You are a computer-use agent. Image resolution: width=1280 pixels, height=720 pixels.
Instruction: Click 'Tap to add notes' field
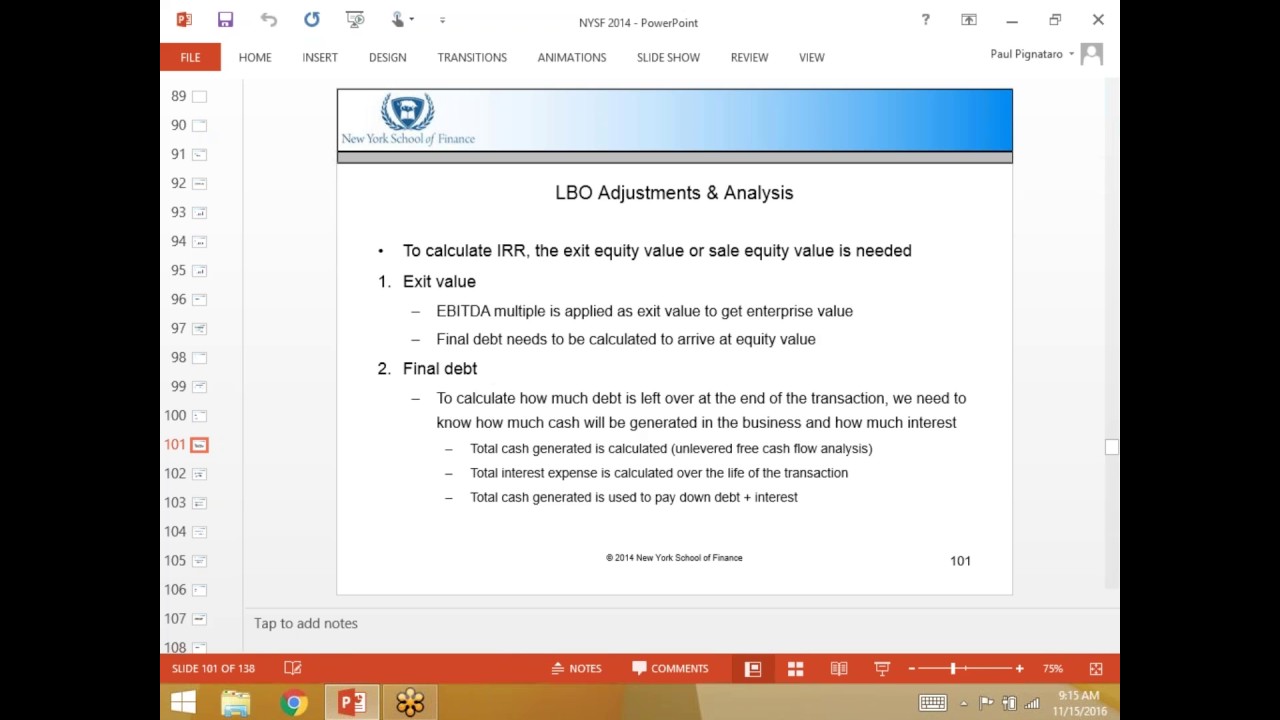click(x=305, y=623)
